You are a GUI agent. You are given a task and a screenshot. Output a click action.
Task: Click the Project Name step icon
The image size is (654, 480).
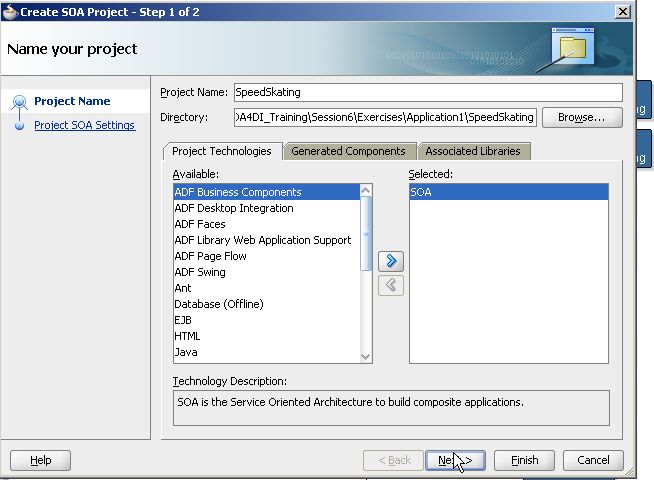[x=18, y=102]
